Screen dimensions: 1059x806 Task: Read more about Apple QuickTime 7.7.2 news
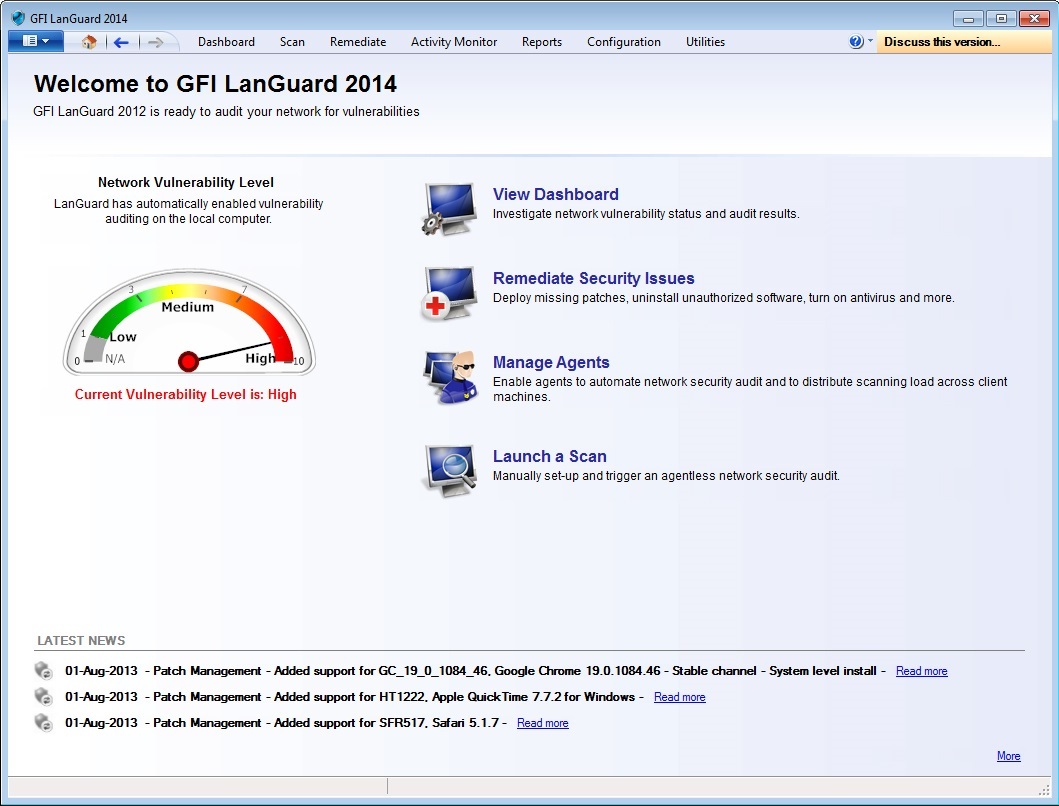[x=679, y=697]
